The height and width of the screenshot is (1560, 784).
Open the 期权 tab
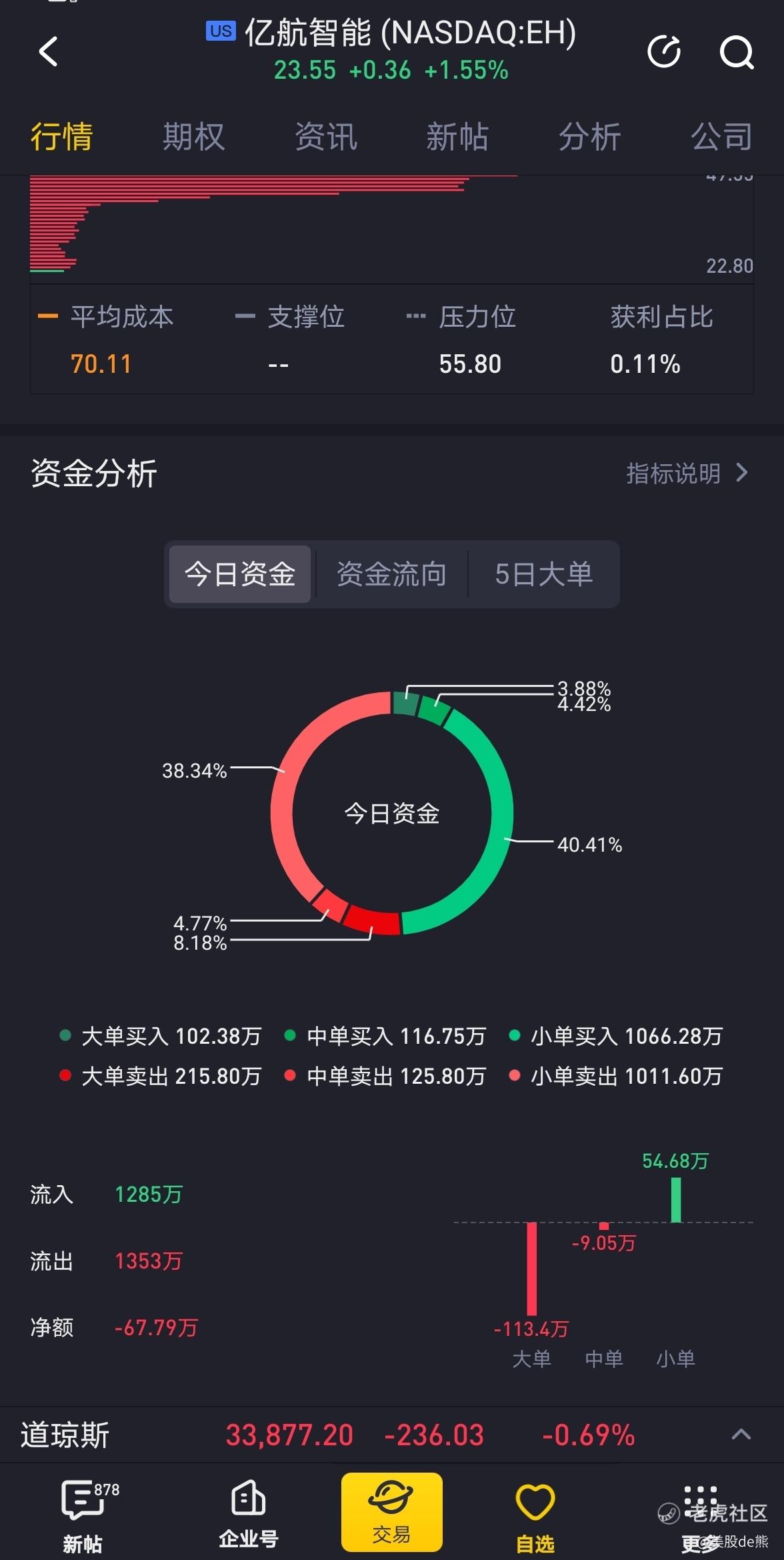[x=193, y=137]
